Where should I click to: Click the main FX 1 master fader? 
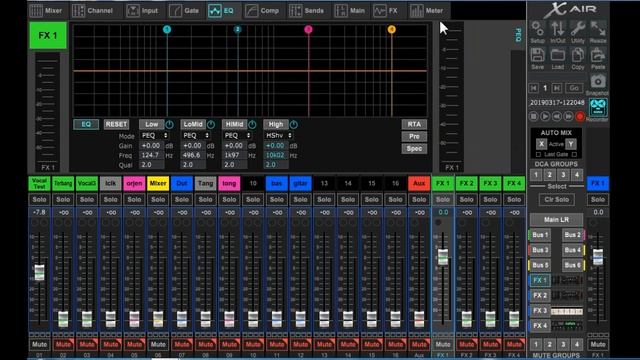tap(598, 257)
